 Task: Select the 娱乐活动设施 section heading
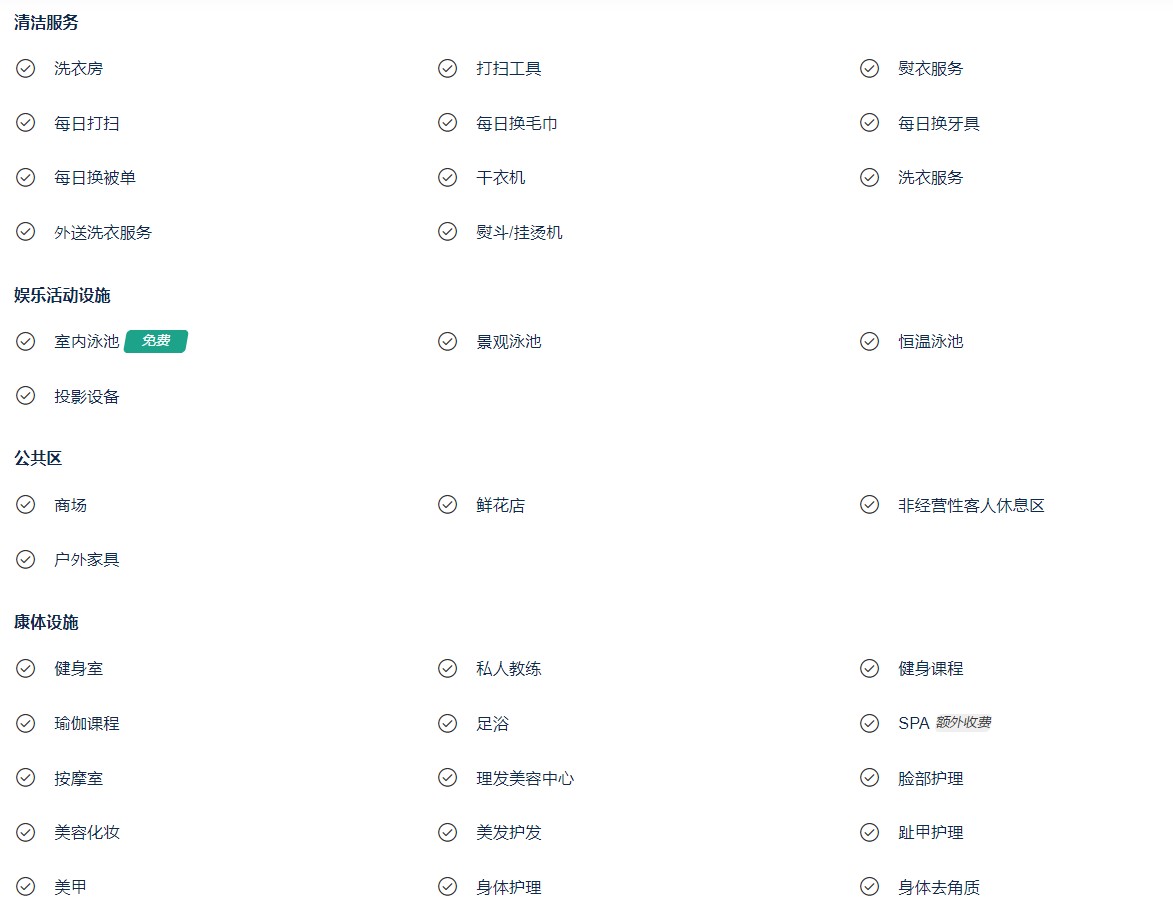coord(62,296)
